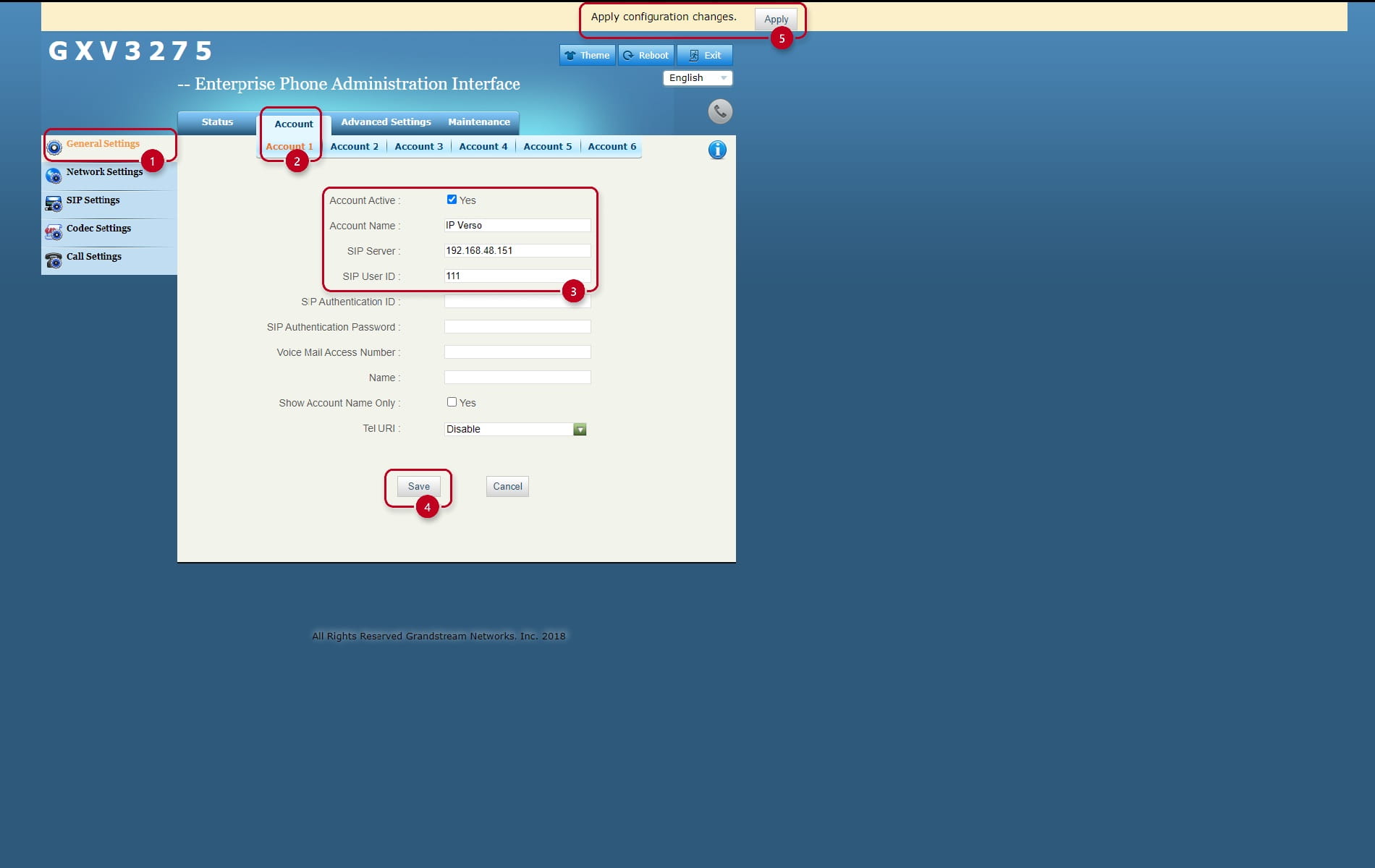This screenshot has width=1375, height=868.
Task: Open the English language dropdown
Action: click(x=698, y=78)
